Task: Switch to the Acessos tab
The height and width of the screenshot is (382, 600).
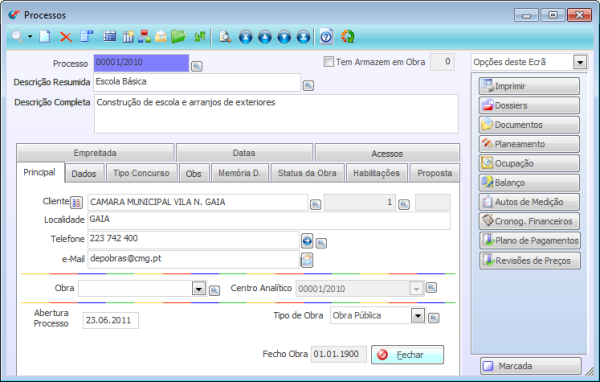Action: pyautogui.click(x=387, y=153)
